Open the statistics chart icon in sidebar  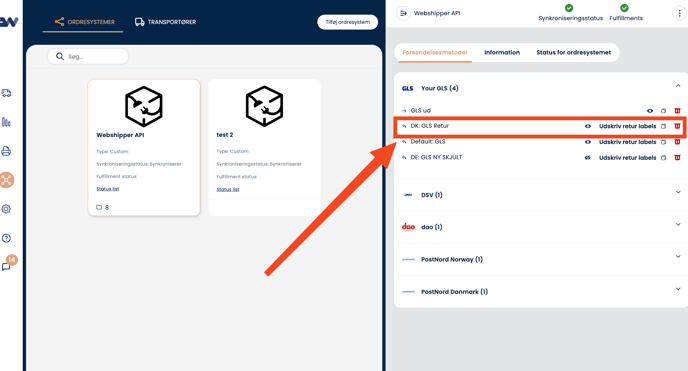tap(6, 122)
